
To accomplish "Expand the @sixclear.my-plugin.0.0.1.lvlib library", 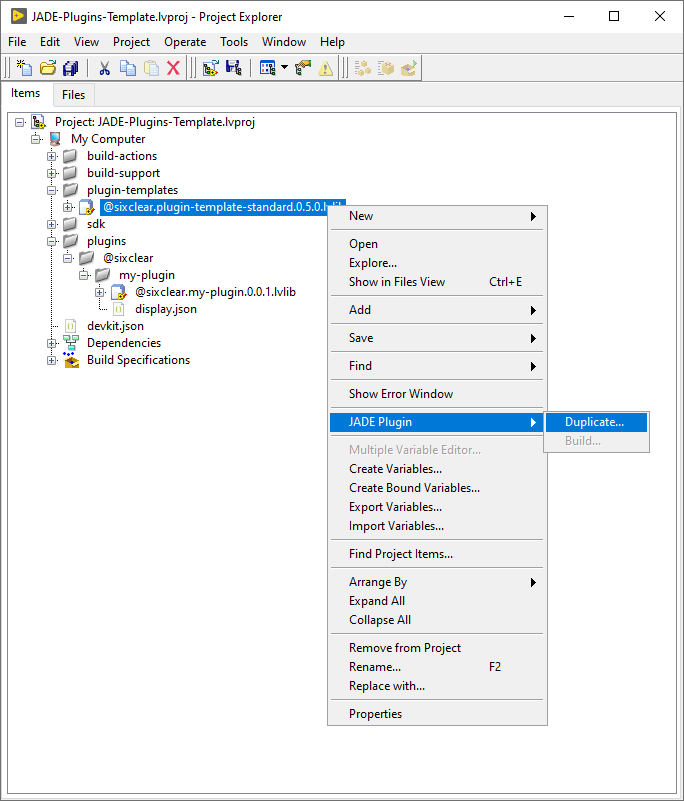I will [100, 292].
